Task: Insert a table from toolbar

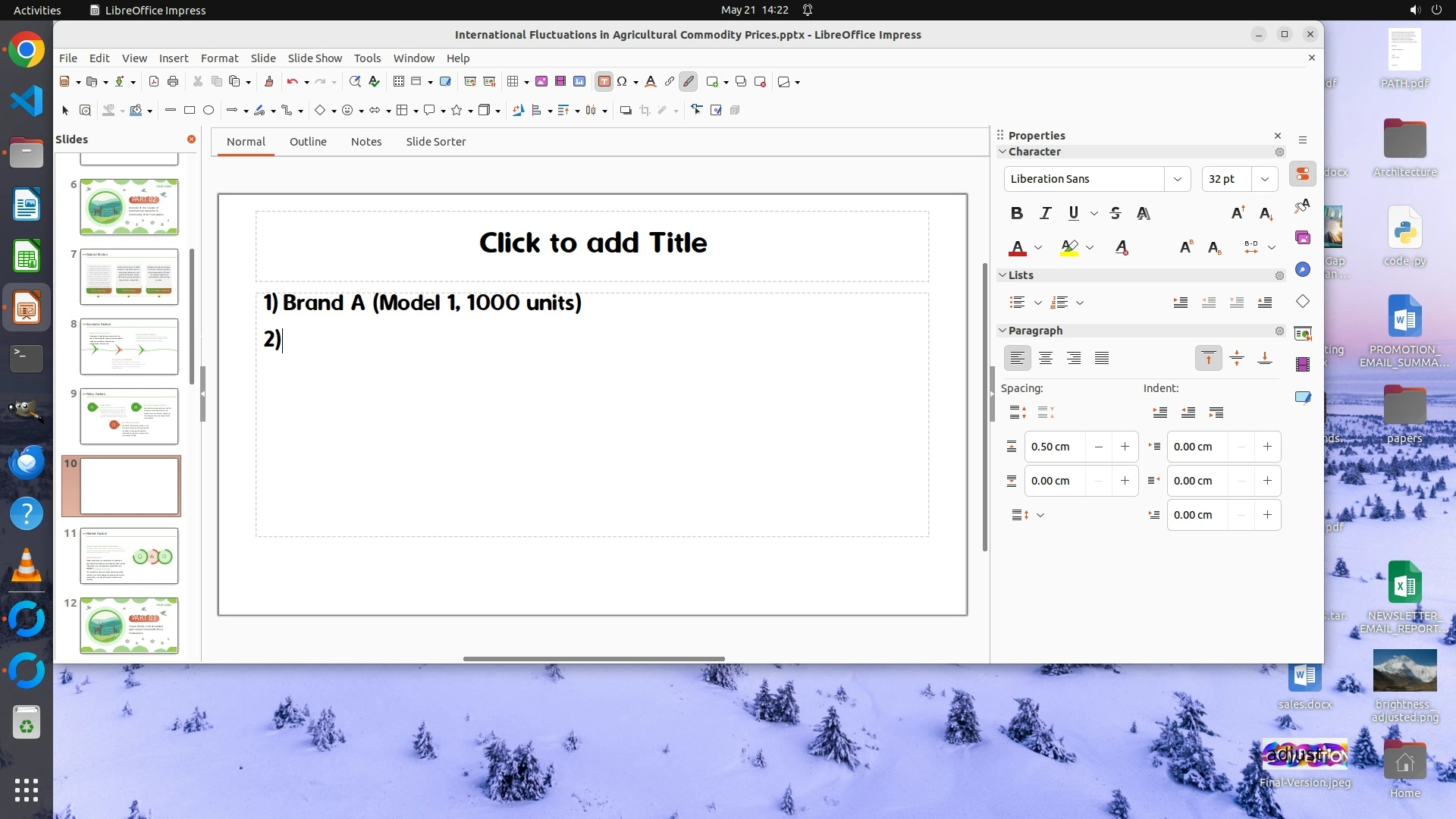Action: (x=513, y=82)
